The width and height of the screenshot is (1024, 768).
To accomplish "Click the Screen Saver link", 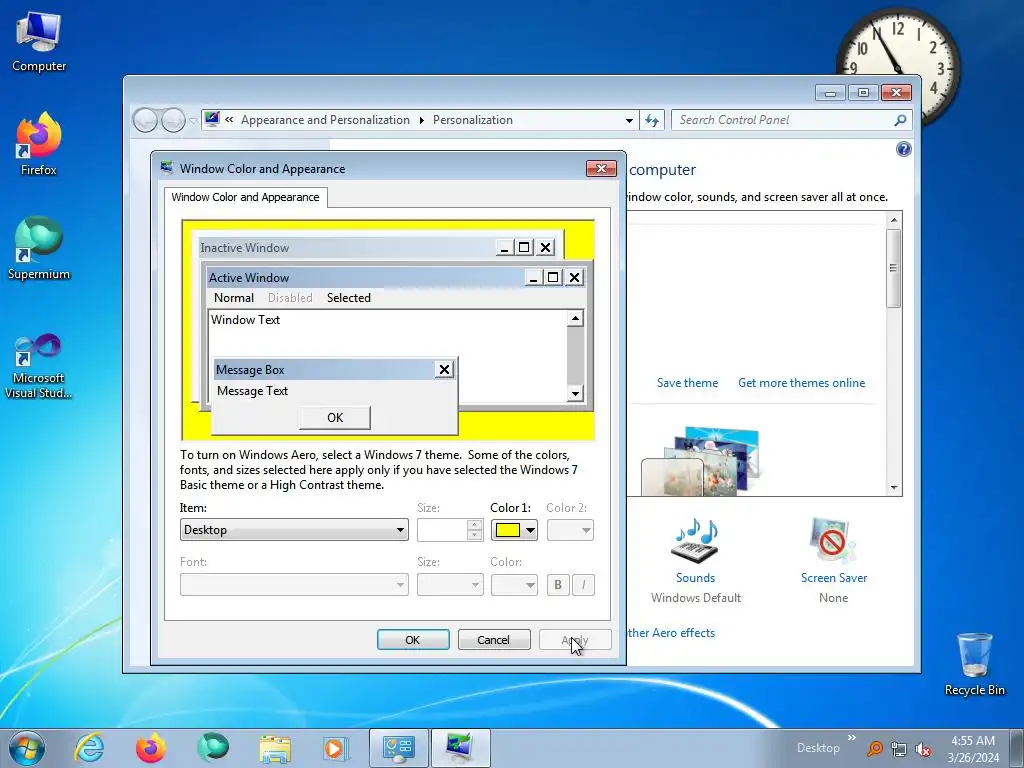I will pyautogui.click(x=834, y=578).
